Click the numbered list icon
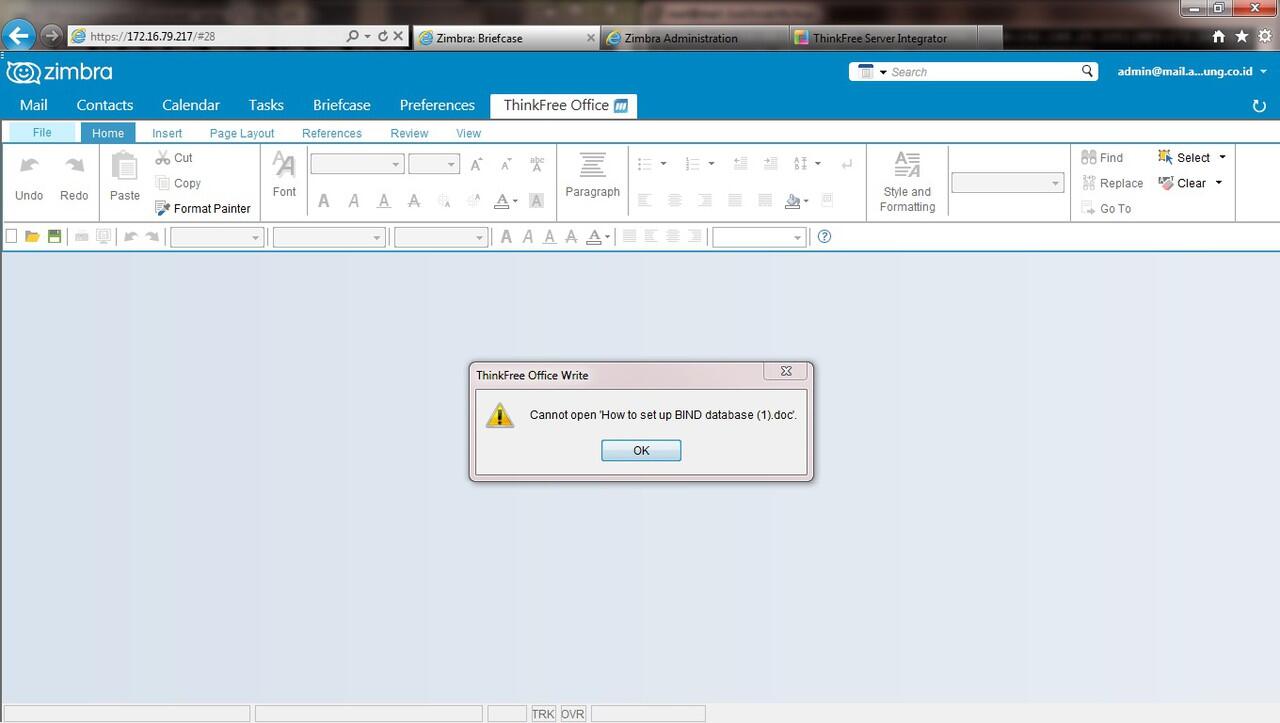This screenshot has height=723, width=1280. point(692,164)
